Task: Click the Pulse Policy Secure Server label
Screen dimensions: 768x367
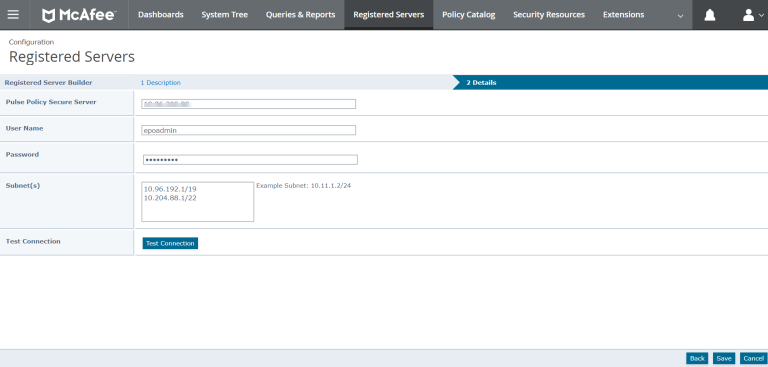Action: [51, 102]
